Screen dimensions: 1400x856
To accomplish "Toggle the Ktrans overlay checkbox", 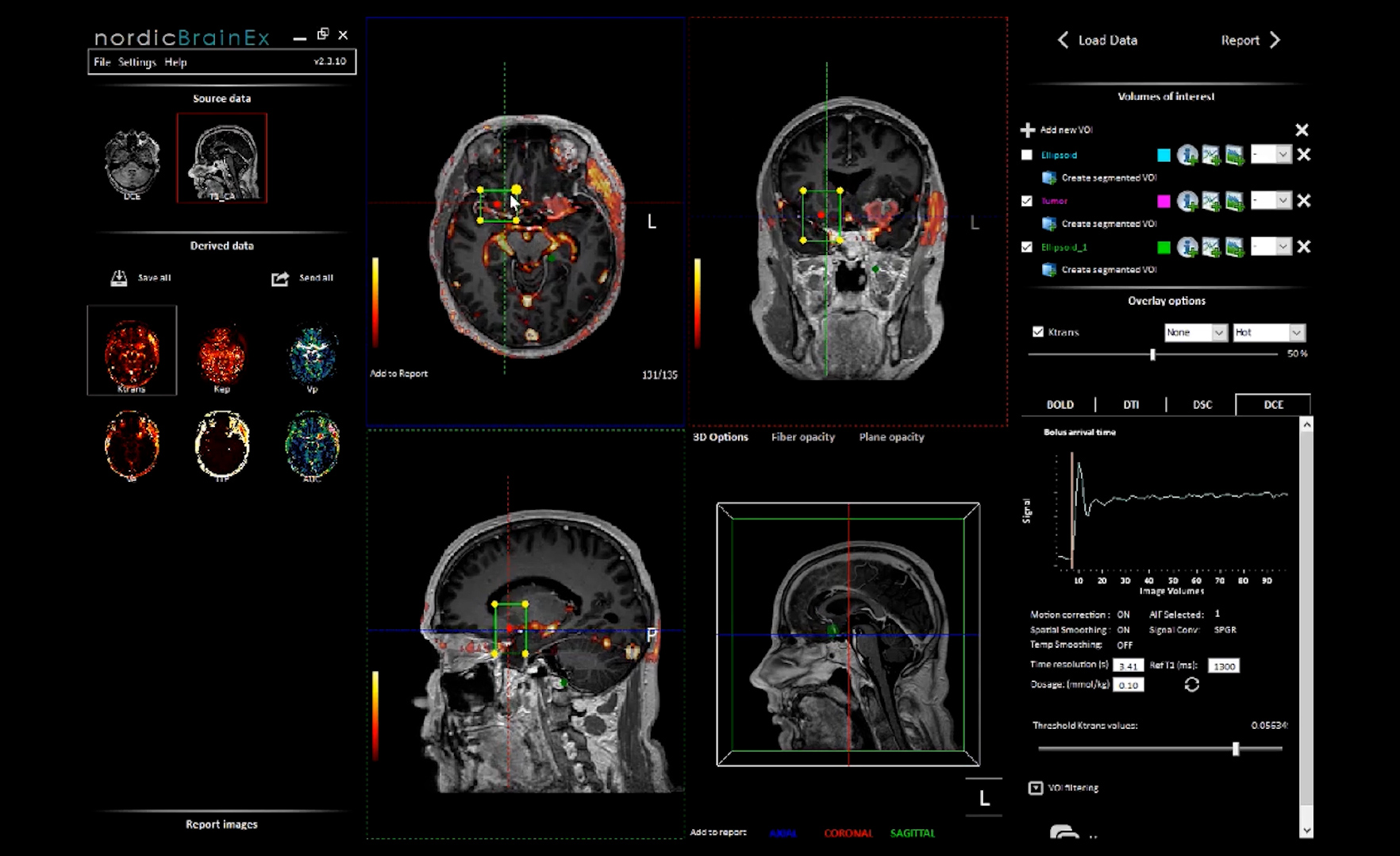I will click(1038, 332).
